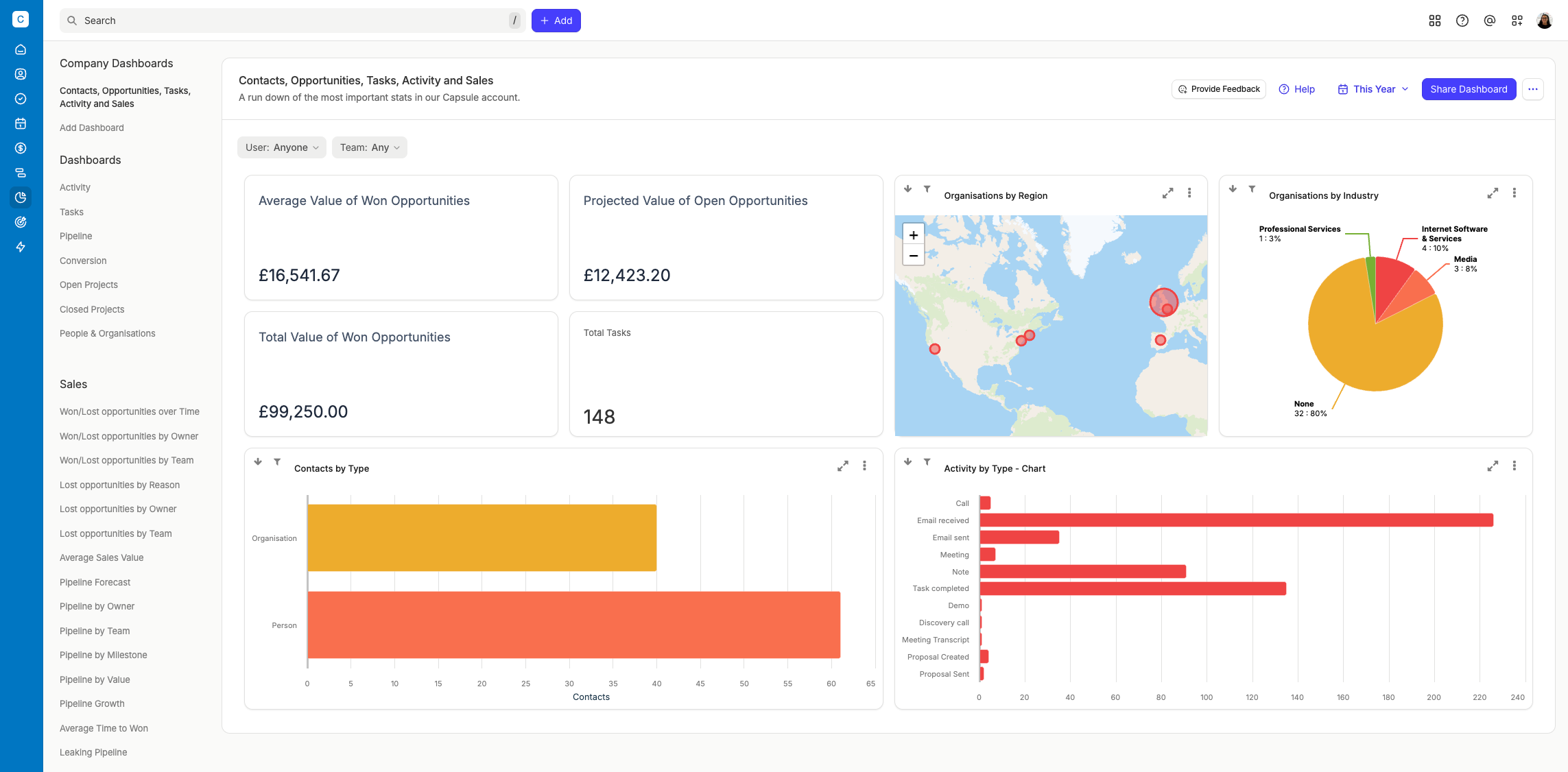Open Activity by Type chart three-dot menu
Viewport: 1568px width, 772px height.
click(1514, 466)
